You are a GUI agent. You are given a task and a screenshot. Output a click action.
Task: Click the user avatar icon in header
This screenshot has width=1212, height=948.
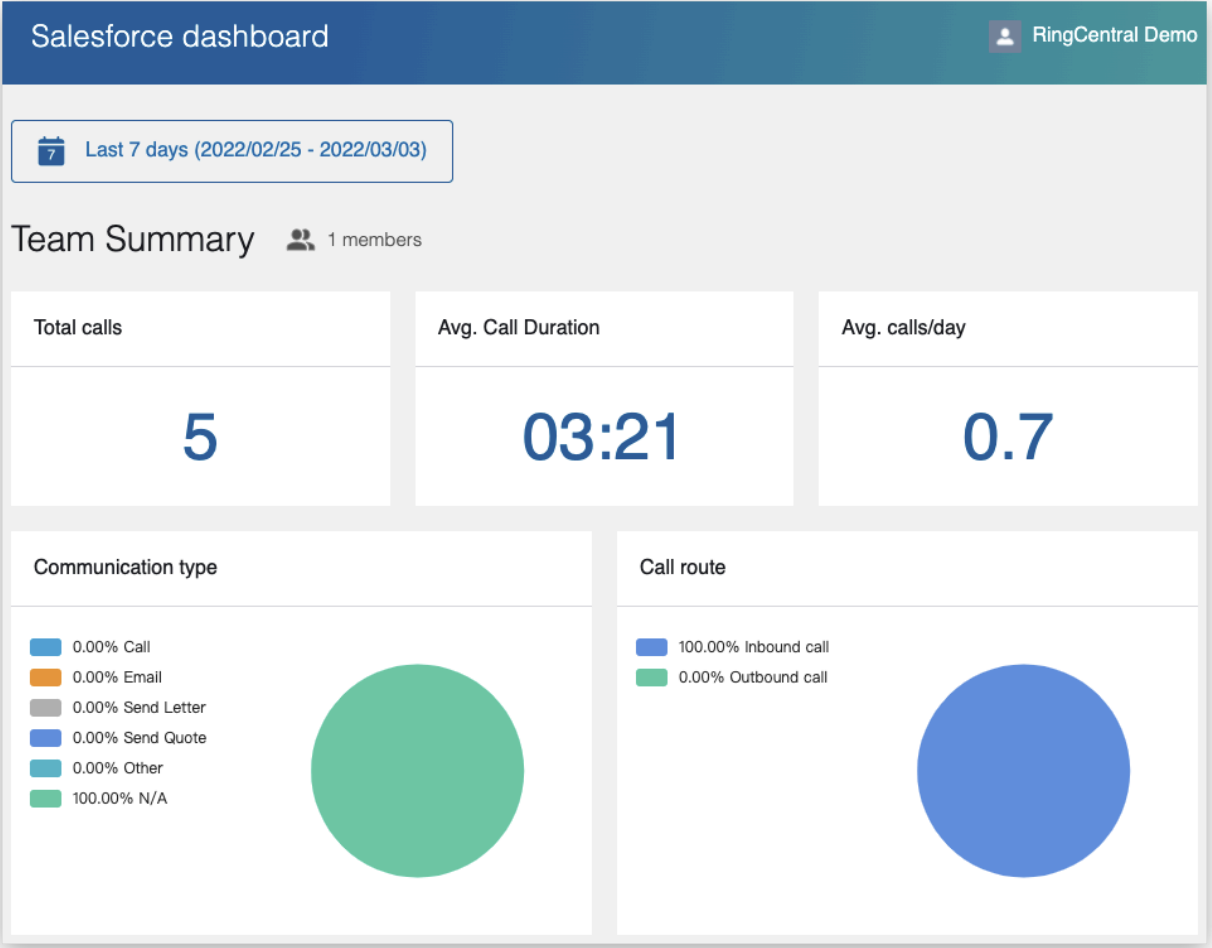click(1004, 36)
